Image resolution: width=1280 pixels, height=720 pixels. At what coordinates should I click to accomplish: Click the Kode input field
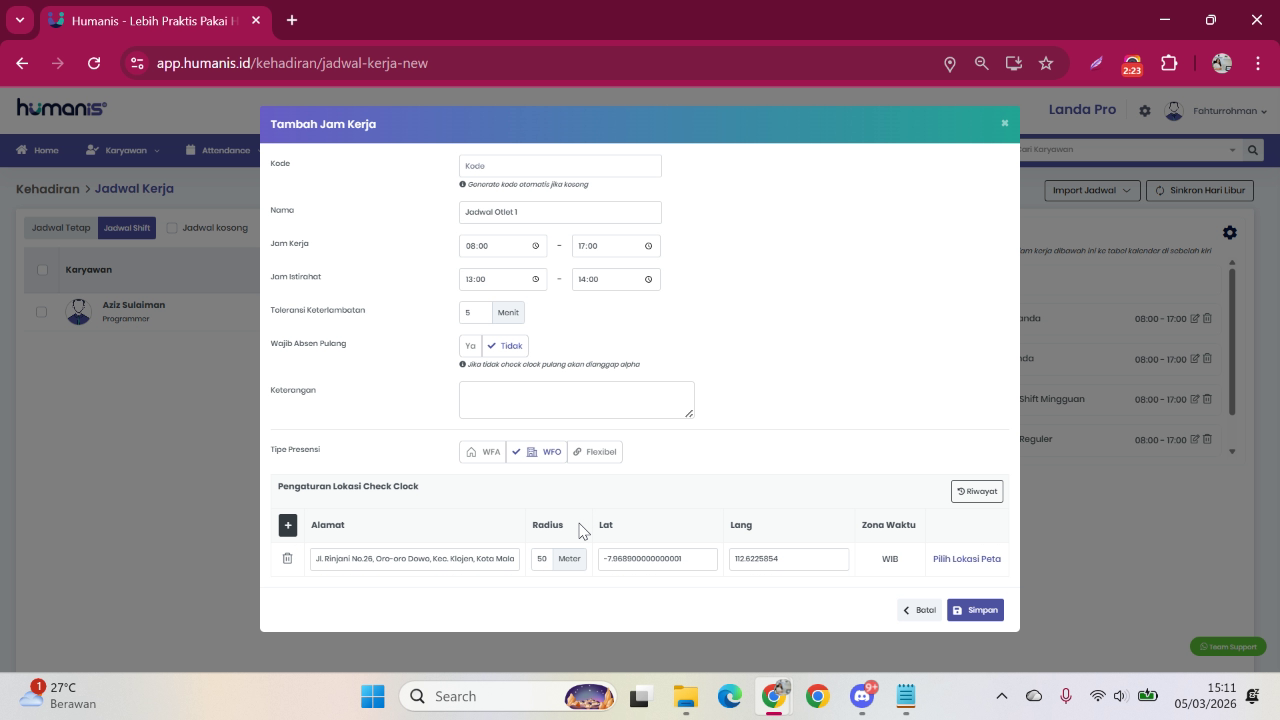point(560,166)
